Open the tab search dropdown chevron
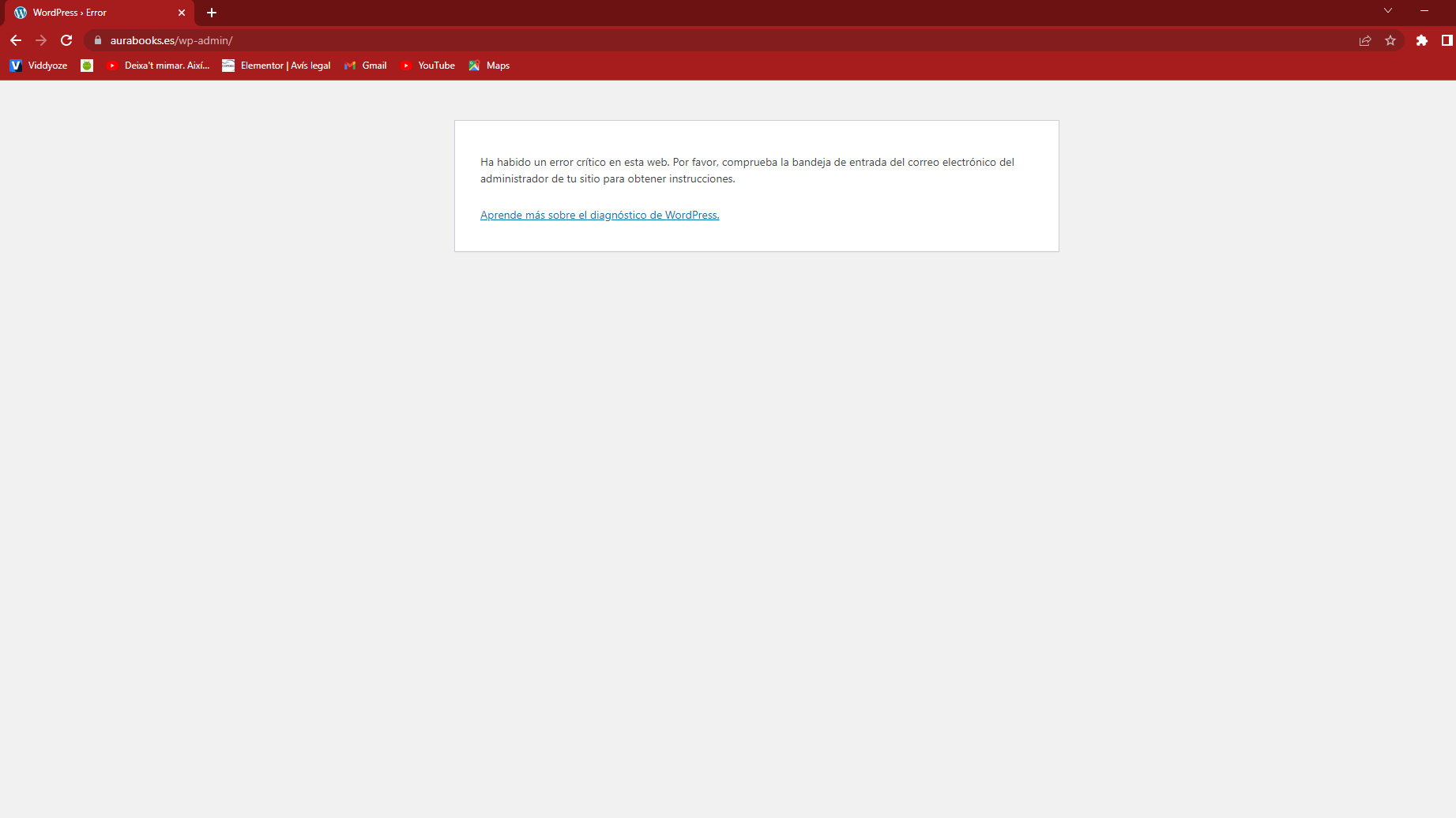 (1388, 10)
